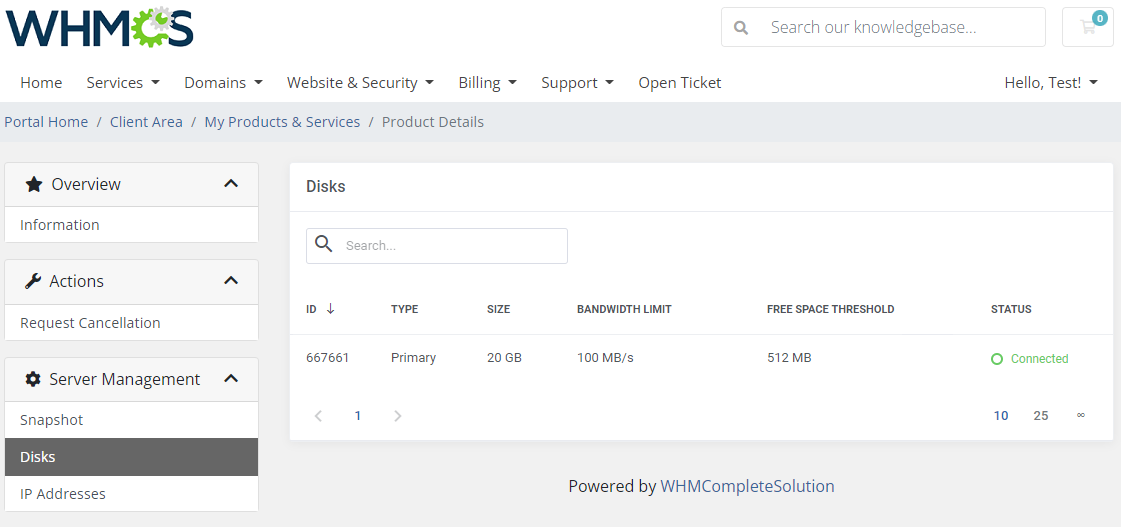The image size is (1121, 527).
Task: Open the Services dropdown menu
Action: (x=123, y=83)
